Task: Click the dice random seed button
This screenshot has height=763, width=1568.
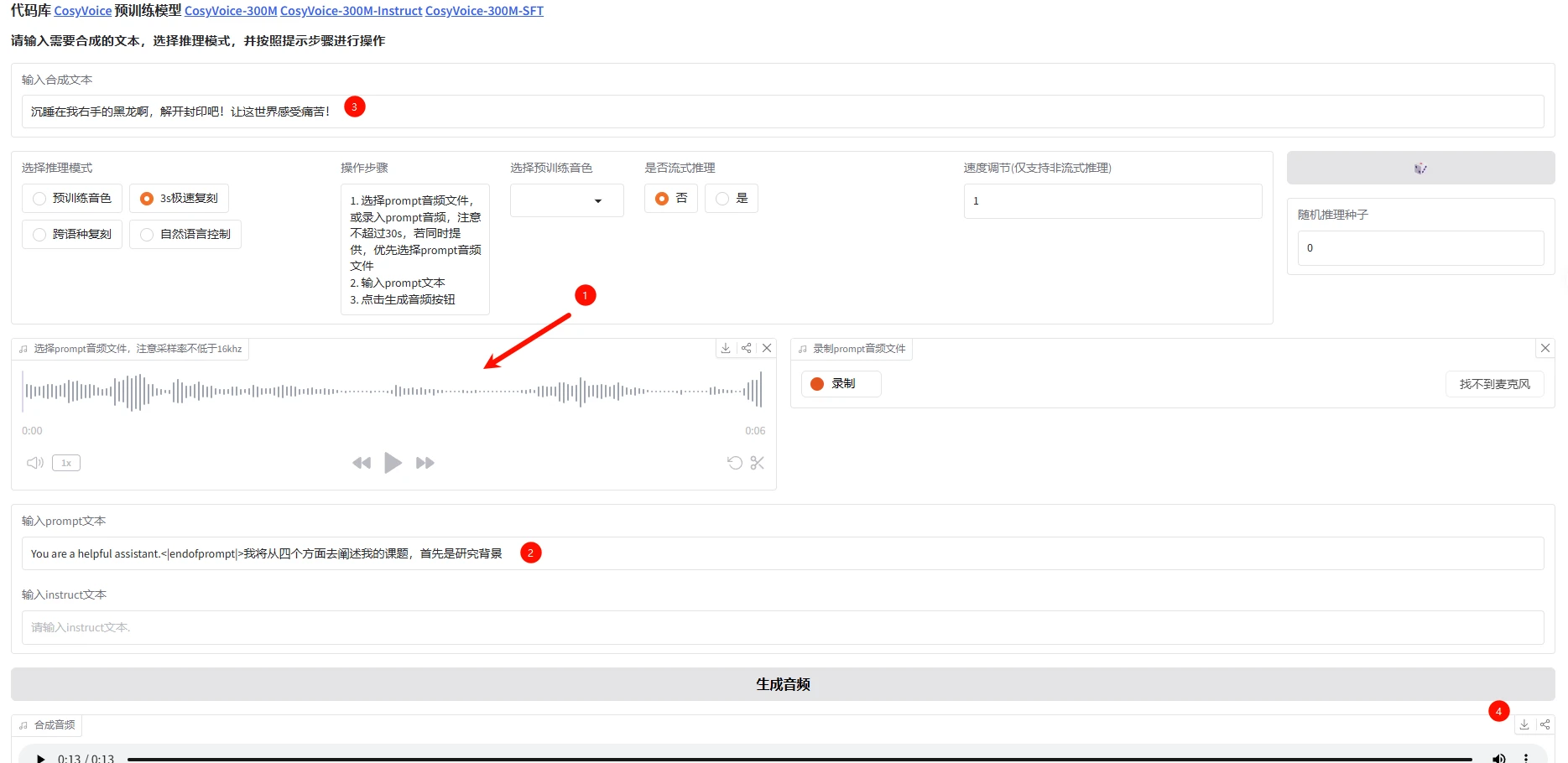Action: (x=1420, y=168)
